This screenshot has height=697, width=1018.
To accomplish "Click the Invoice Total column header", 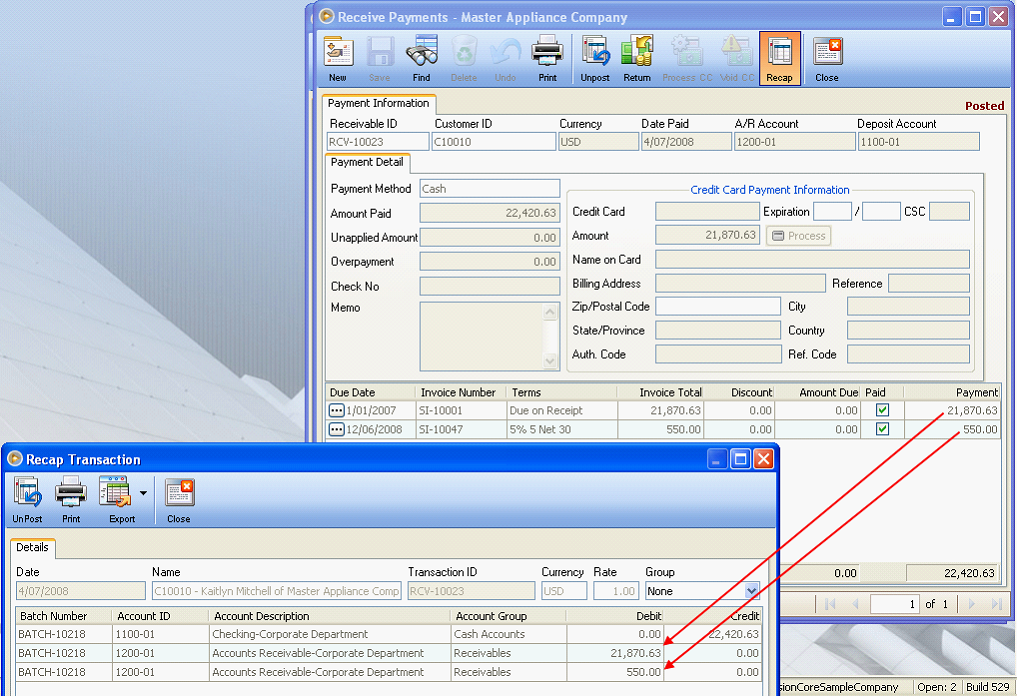I will [x=661, y=393].
